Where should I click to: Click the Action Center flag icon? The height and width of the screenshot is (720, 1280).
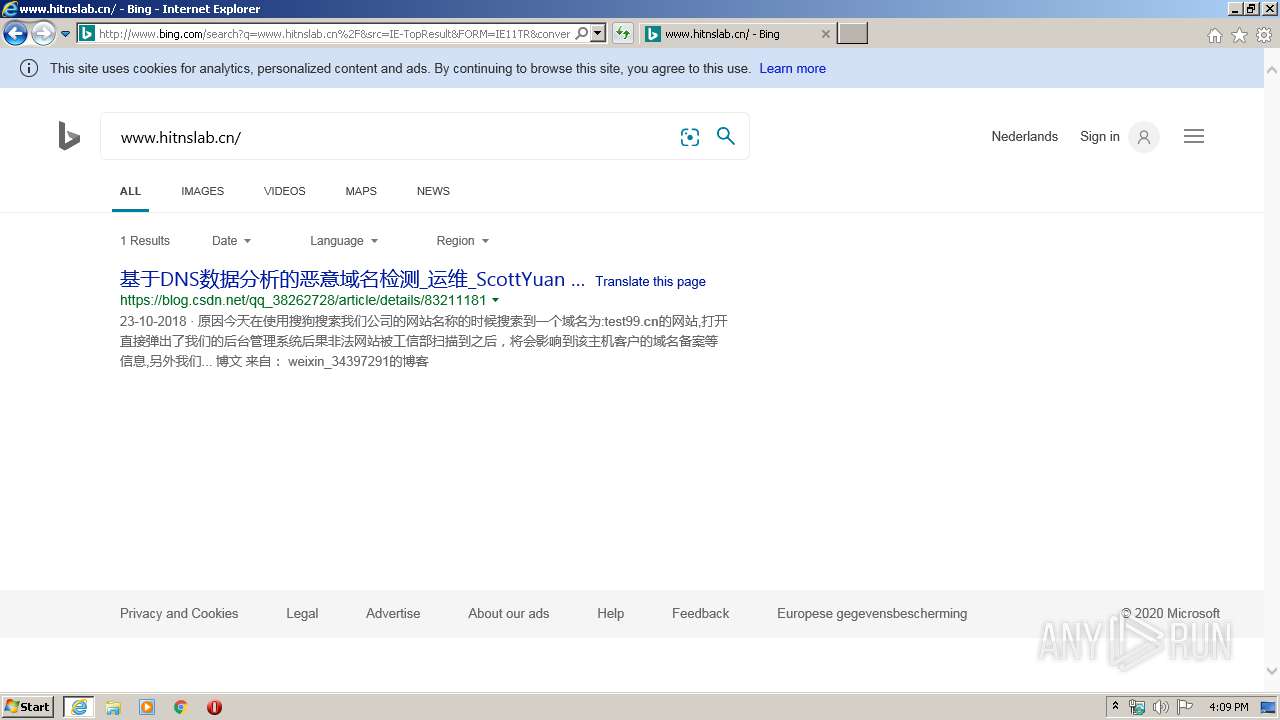tap(1184, 707)
